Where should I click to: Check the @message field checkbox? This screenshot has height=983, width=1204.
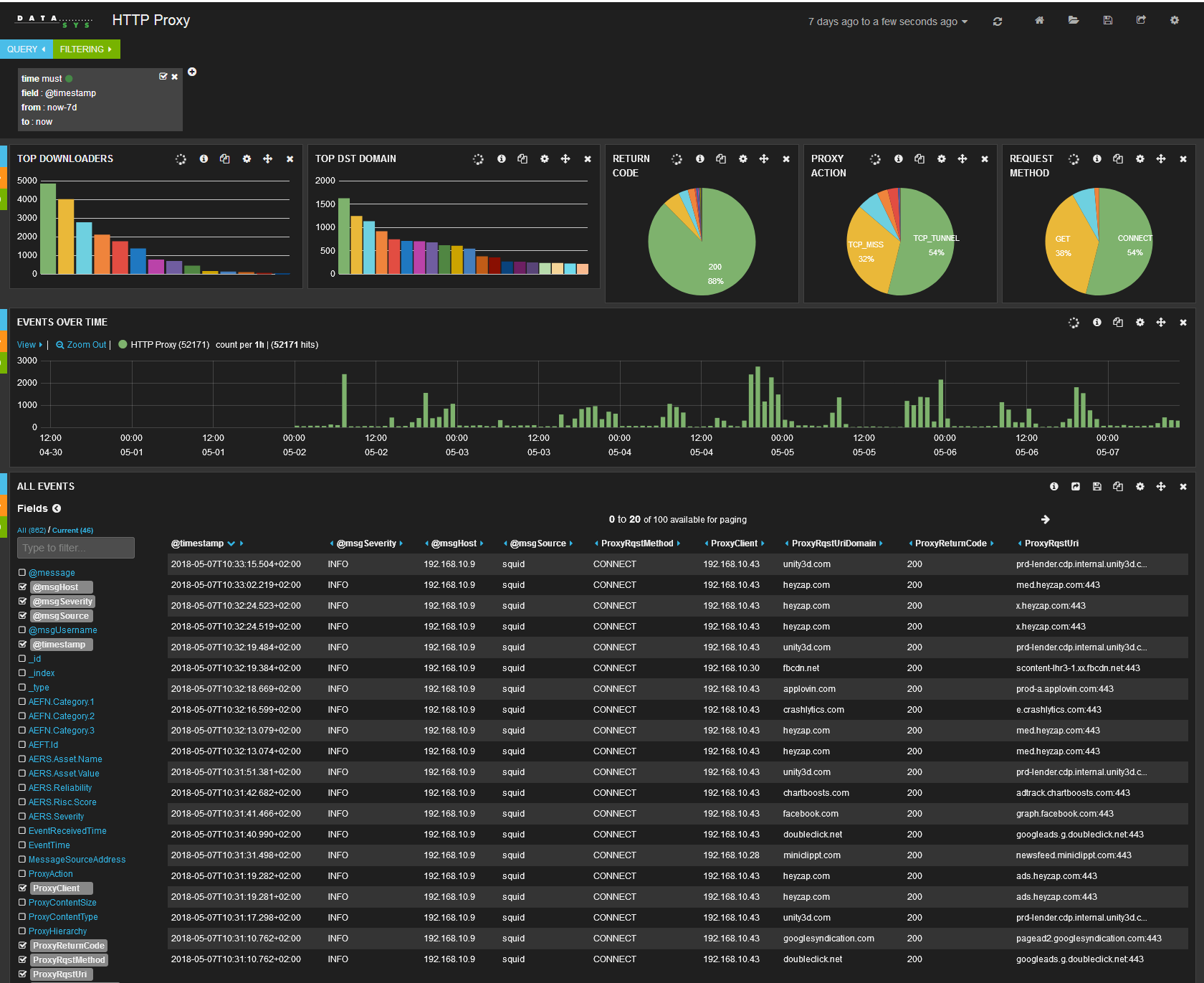pos(22,572)
